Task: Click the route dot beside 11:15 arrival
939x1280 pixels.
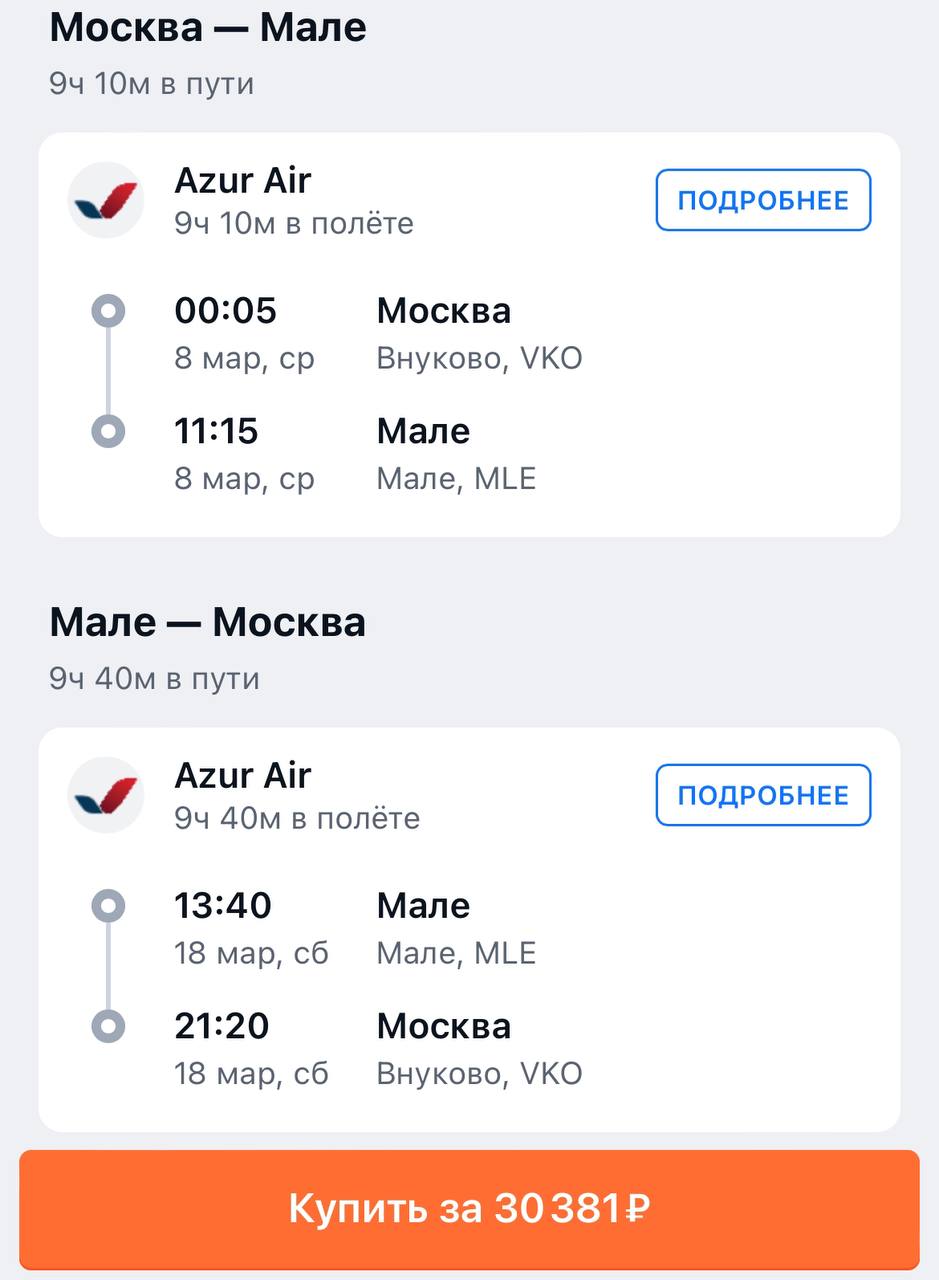Action: (108, 431)
